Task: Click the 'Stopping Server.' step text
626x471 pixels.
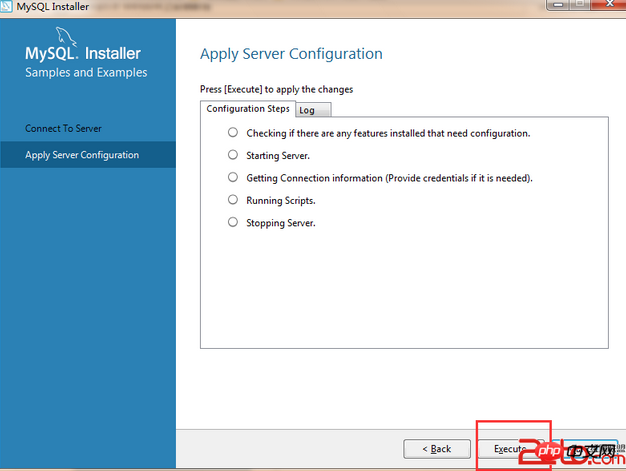Action: [x=281, y=223]
